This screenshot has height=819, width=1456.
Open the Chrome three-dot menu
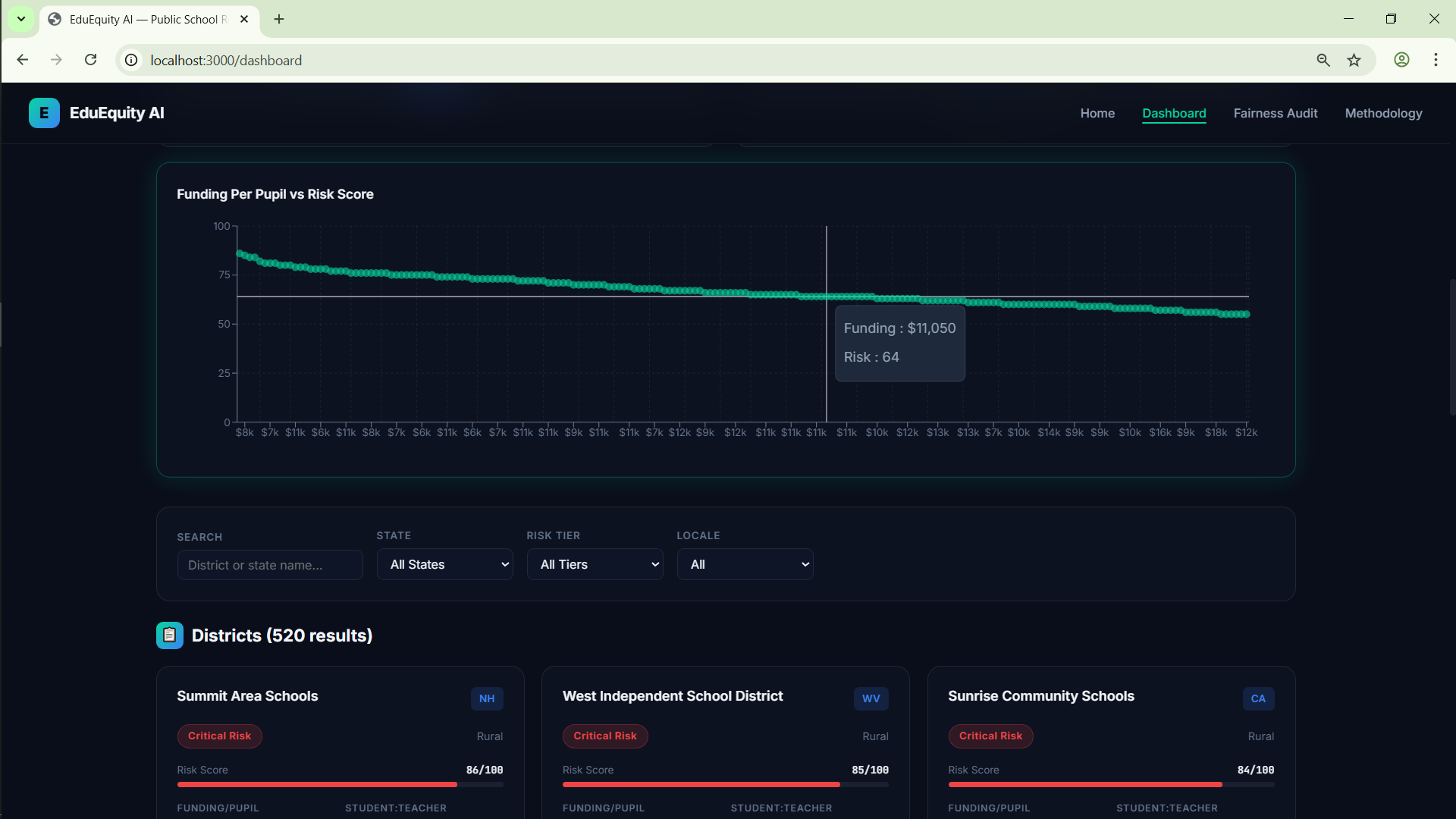point(1436,60)
